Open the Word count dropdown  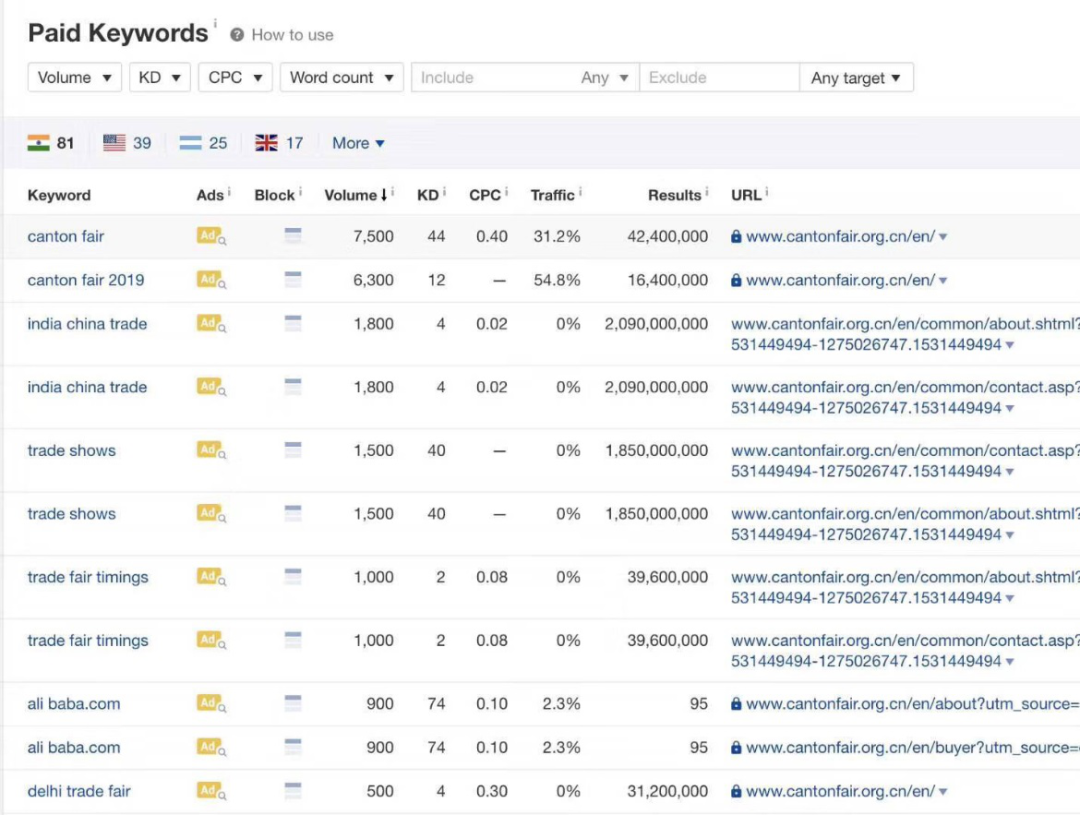point(342,78)
